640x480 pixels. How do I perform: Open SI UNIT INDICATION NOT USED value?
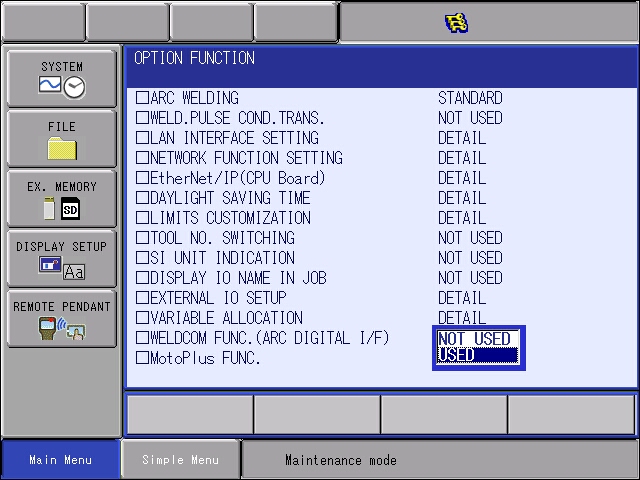tap(470, 258)
